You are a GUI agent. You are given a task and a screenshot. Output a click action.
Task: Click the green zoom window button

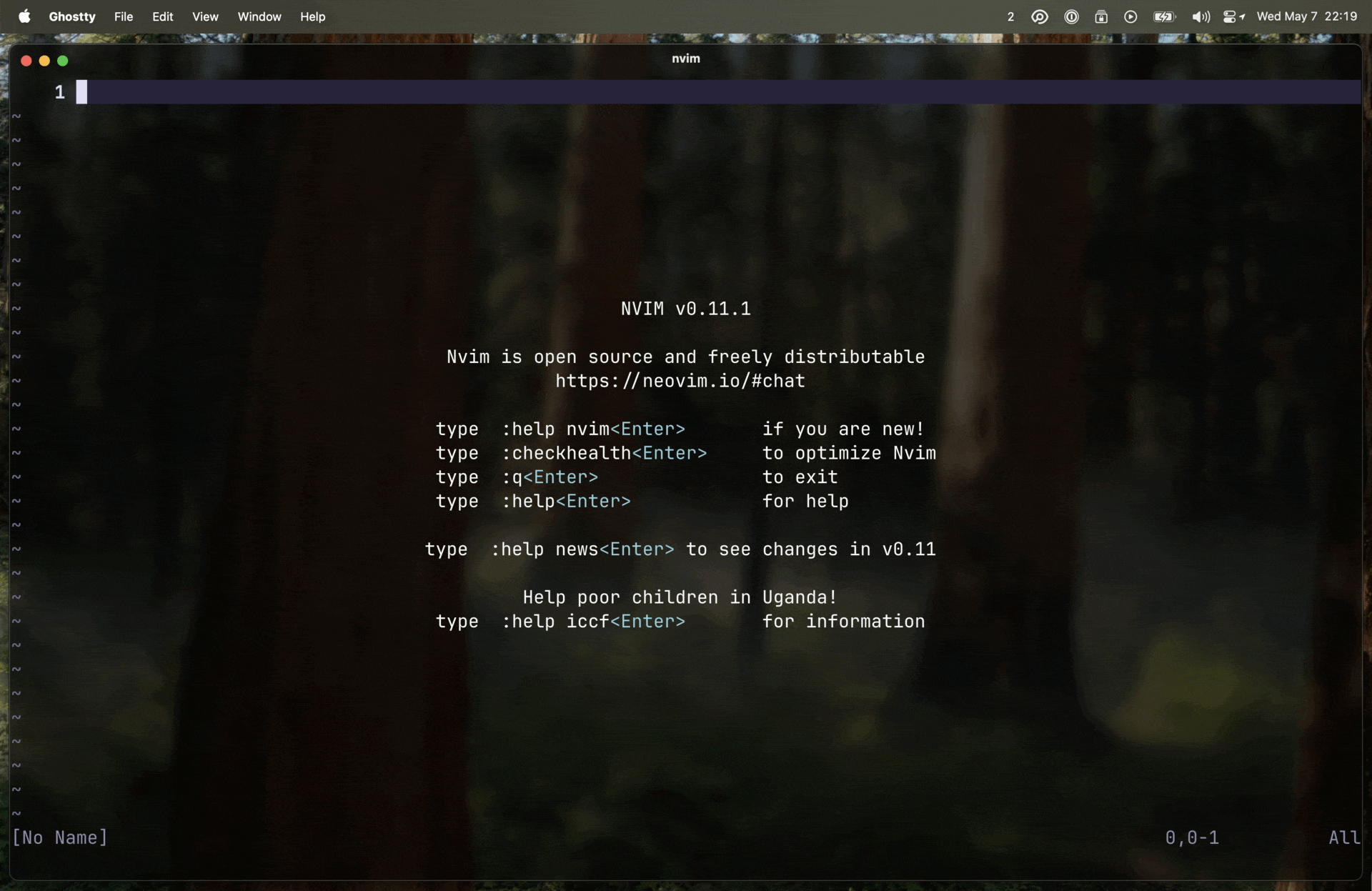click(63, 61)
